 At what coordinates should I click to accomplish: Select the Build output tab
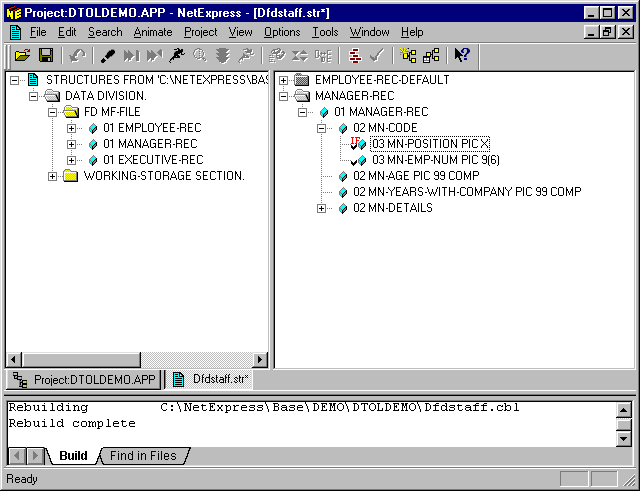(x=73, y=455)
